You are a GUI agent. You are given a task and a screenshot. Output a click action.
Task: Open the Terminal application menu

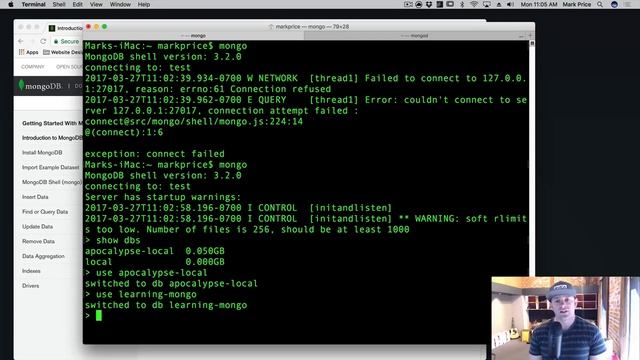tap(33, 4)
